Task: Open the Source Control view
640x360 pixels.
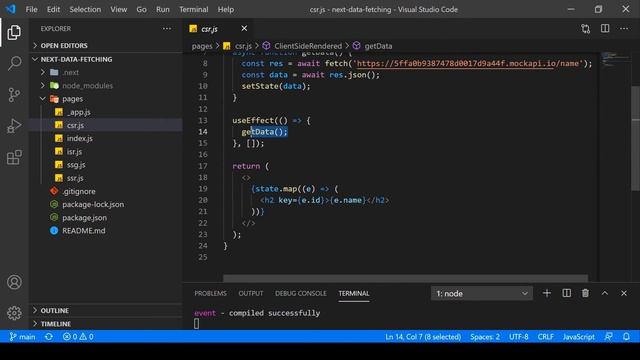Action: (14, 95)
